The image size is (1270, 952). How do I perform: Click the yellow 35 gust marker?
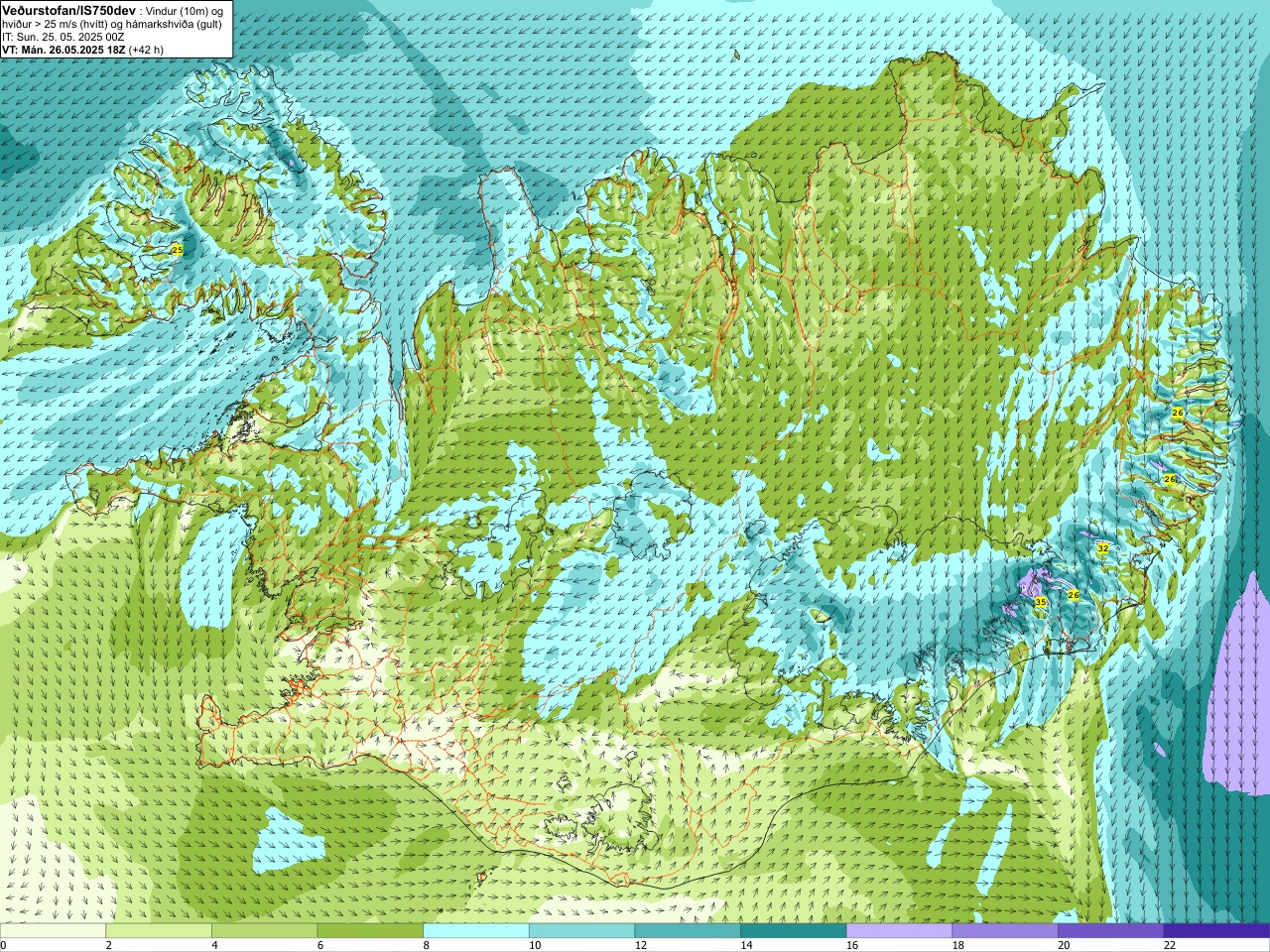tap(1040, 602)
